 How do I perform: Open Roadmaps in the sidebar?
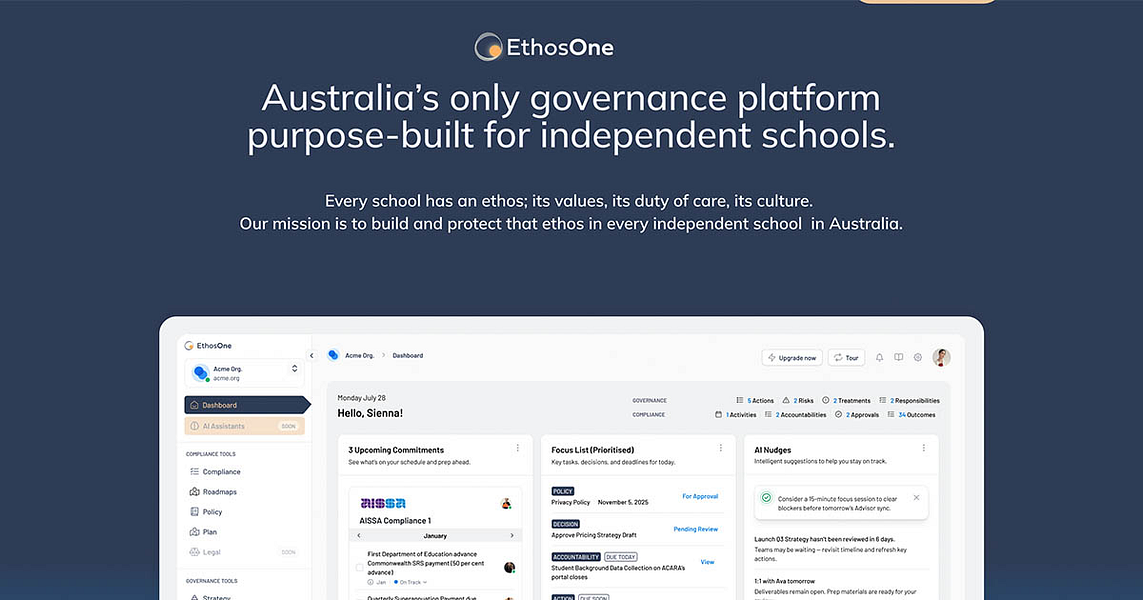tap(213, 491)
